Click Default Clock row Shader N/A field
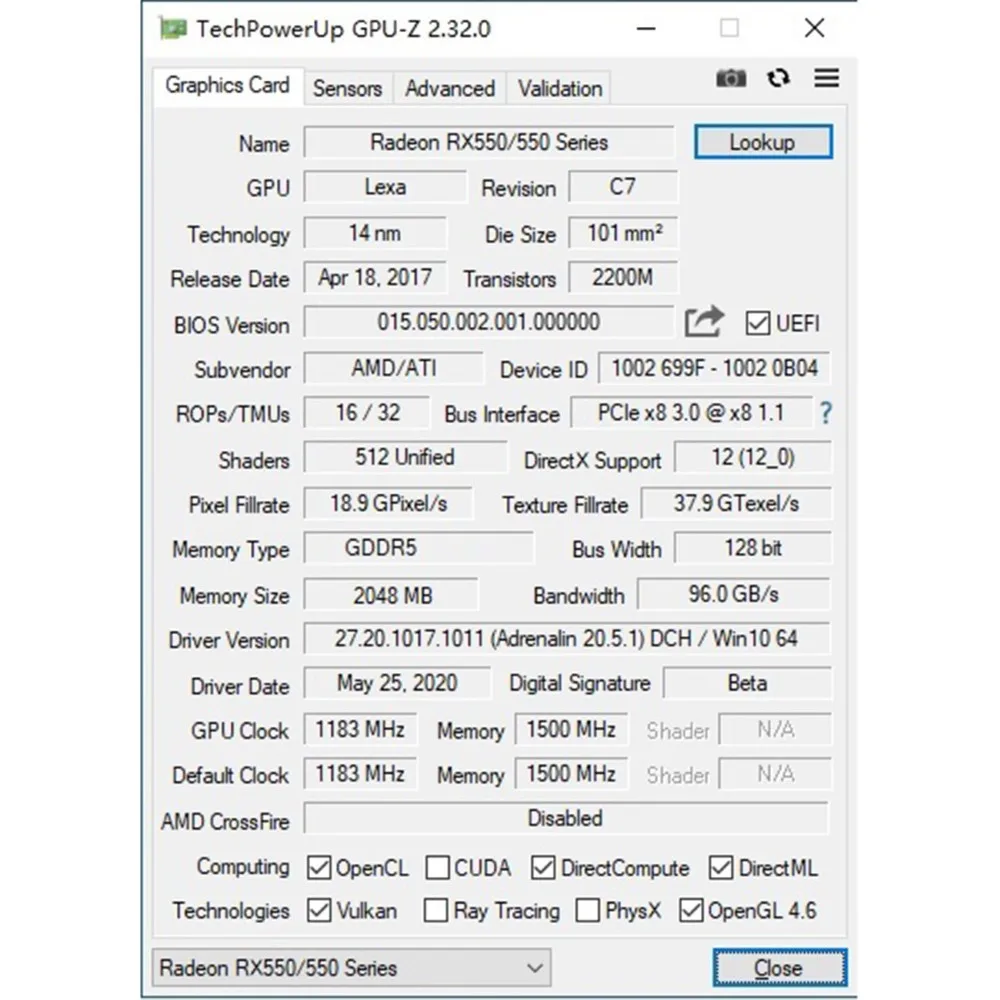Screen dimensions: 1000x1000 tap(775, 774)
